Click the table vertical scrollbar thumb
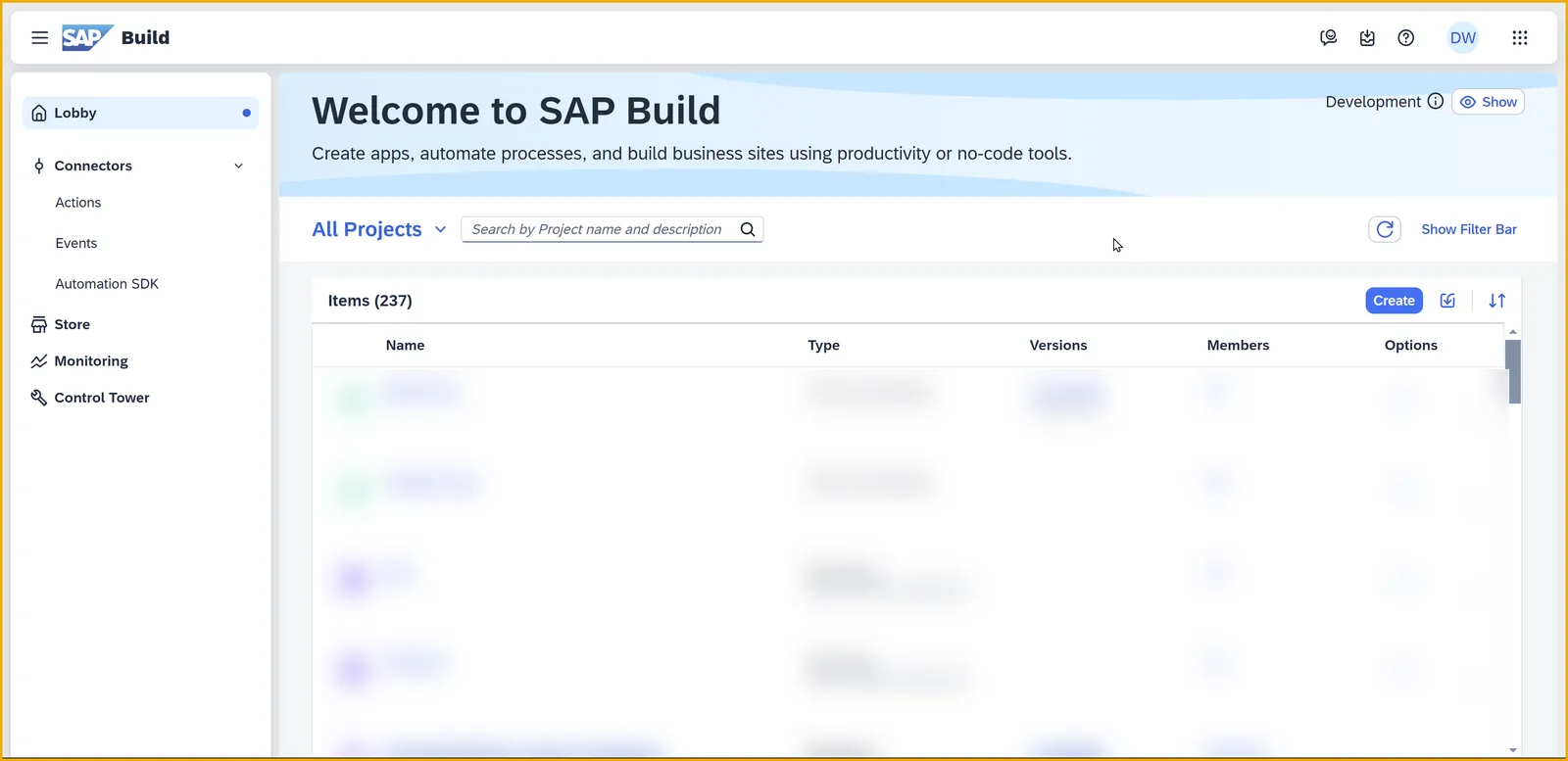 click(1513, 372)
